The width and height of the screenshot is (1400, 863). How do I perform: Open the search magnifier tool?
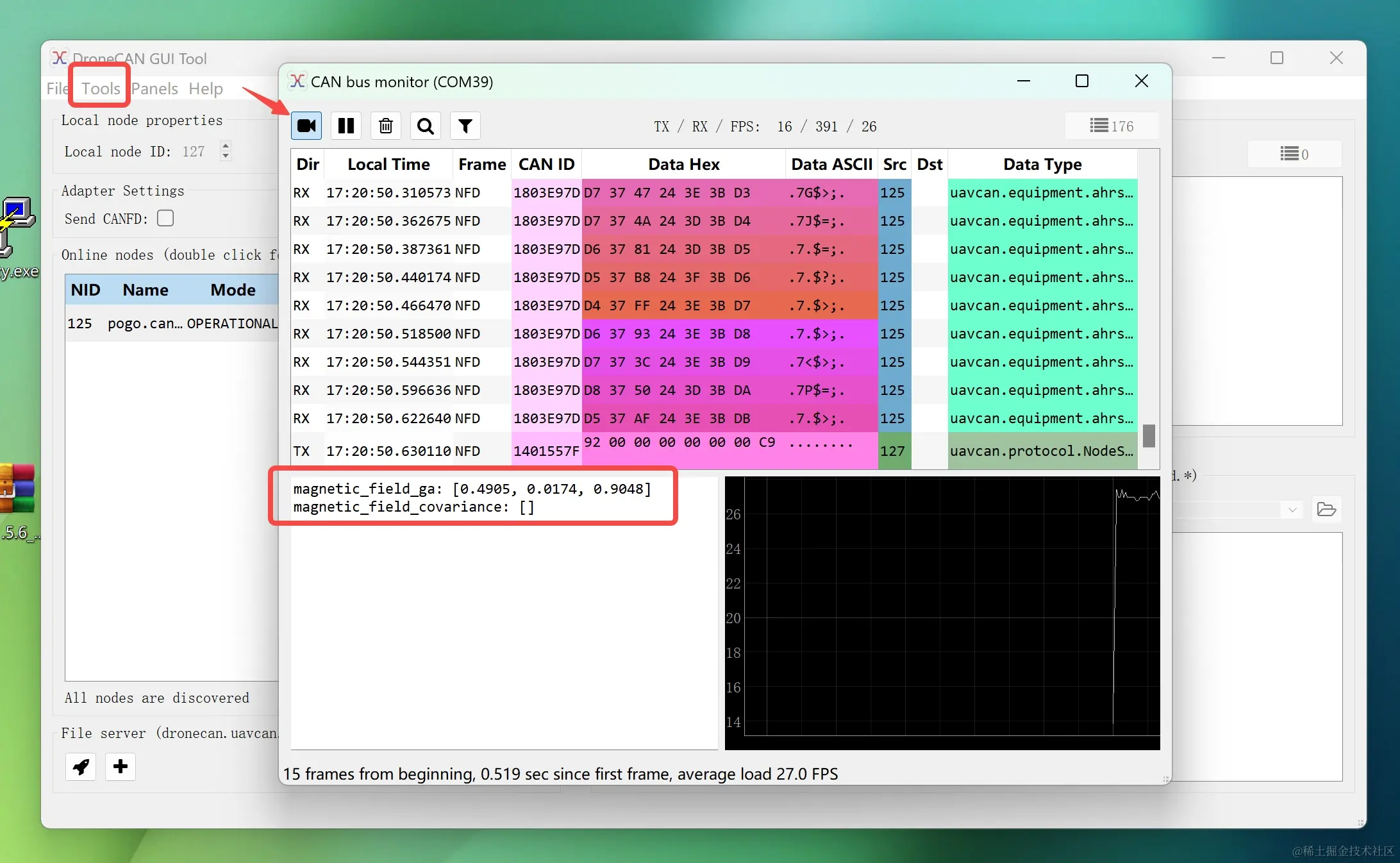pos(426,126)
